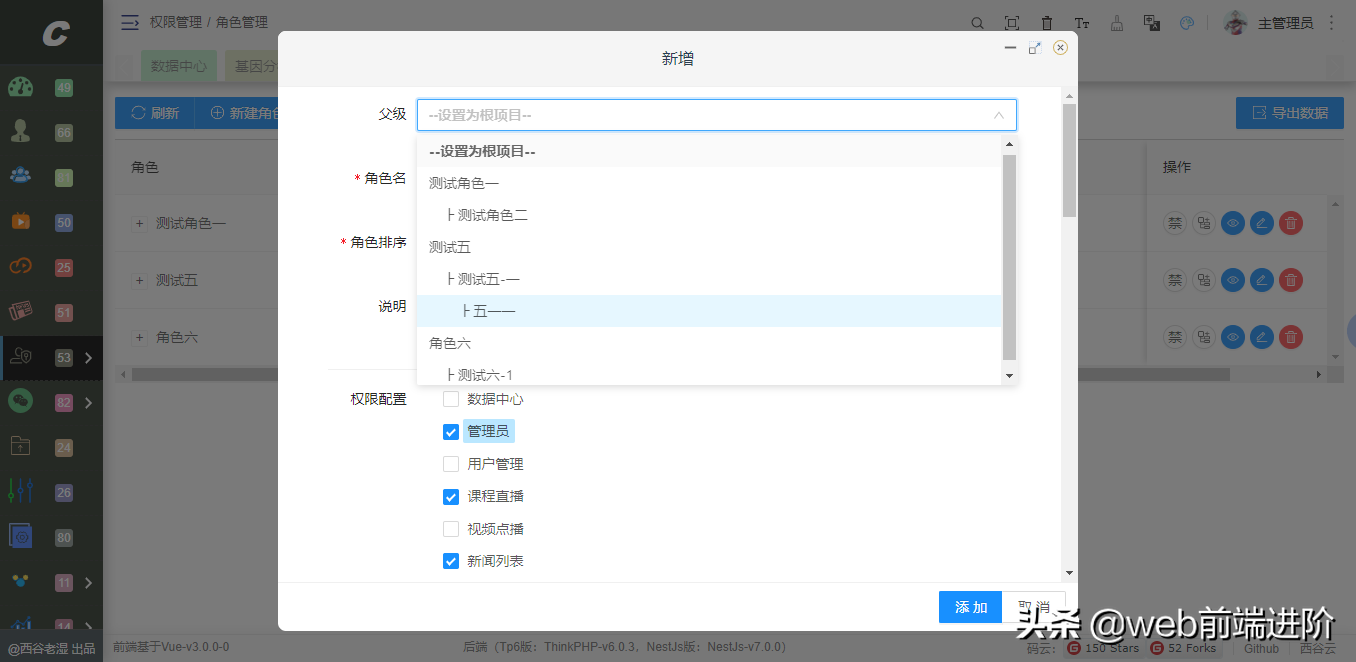Check the 用户管理 permission checkbox
This screenshot has height=662, width=1356.
[x=451, y=464]
